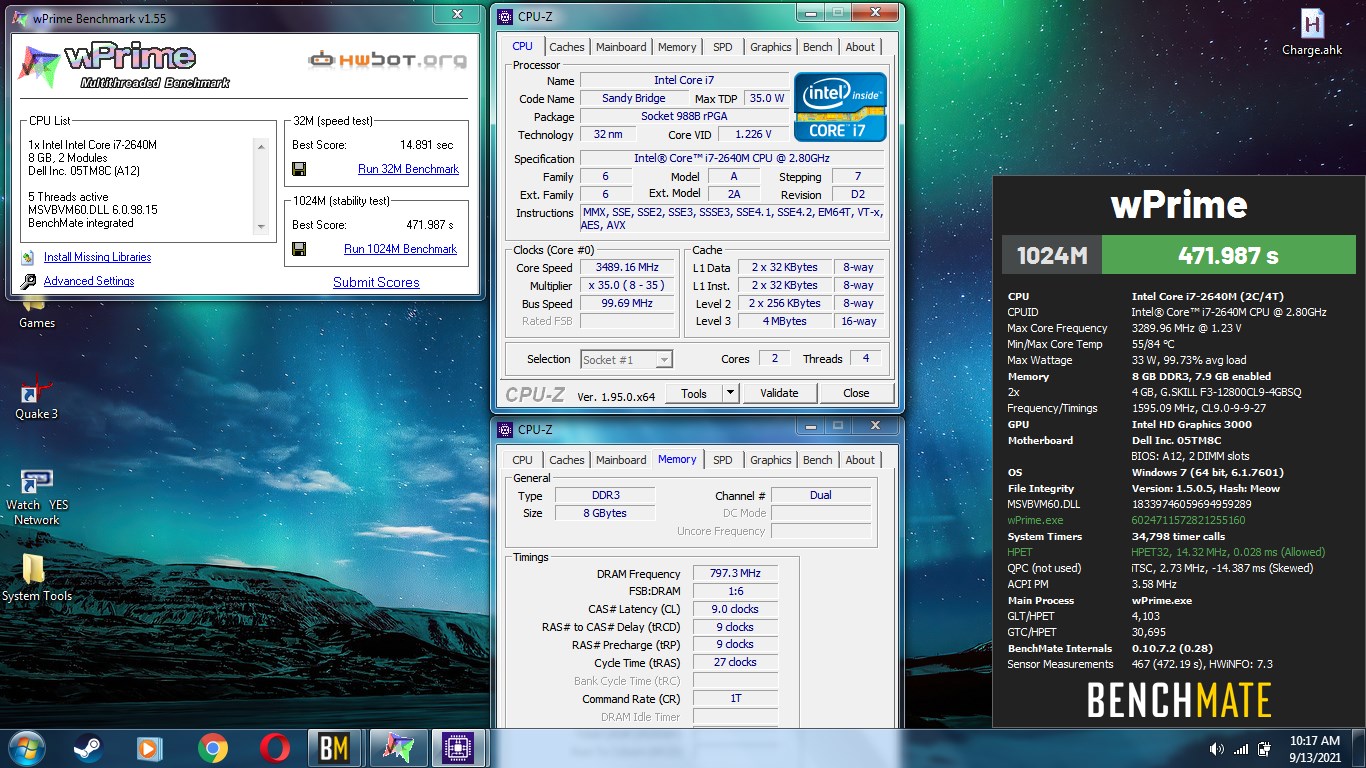This screenshot has width=1366, height=768.
Task: Click the Cycle Time value 27 clocks
Action: 735,662
